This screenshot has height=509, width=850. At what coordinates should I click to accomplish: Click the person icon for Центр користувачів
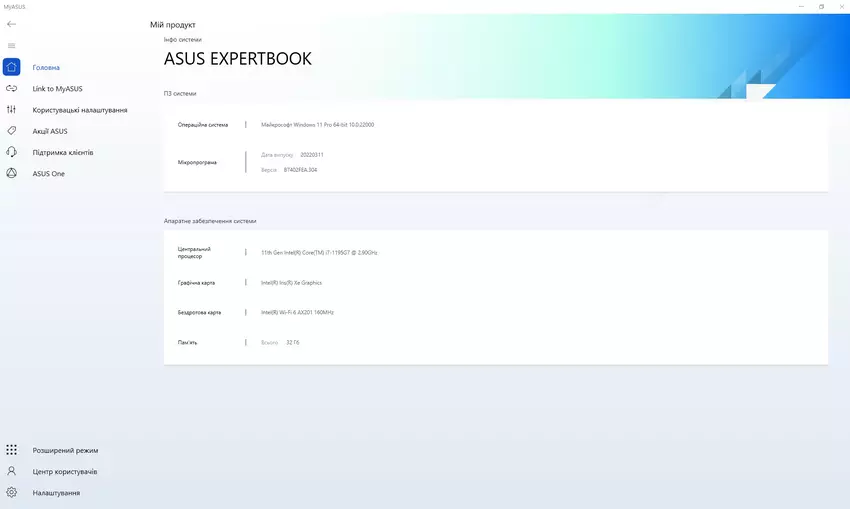click(x=11, y=471)
